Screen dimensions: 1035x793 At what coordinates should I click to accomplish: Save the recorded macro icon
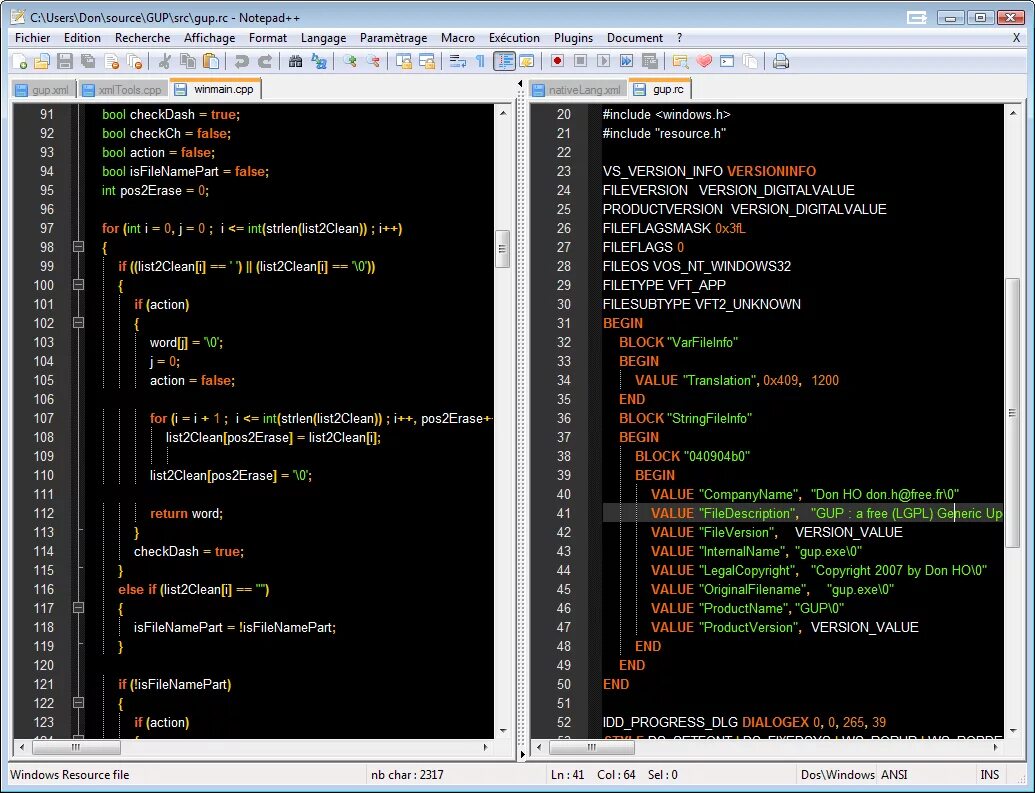click(650, 61)
